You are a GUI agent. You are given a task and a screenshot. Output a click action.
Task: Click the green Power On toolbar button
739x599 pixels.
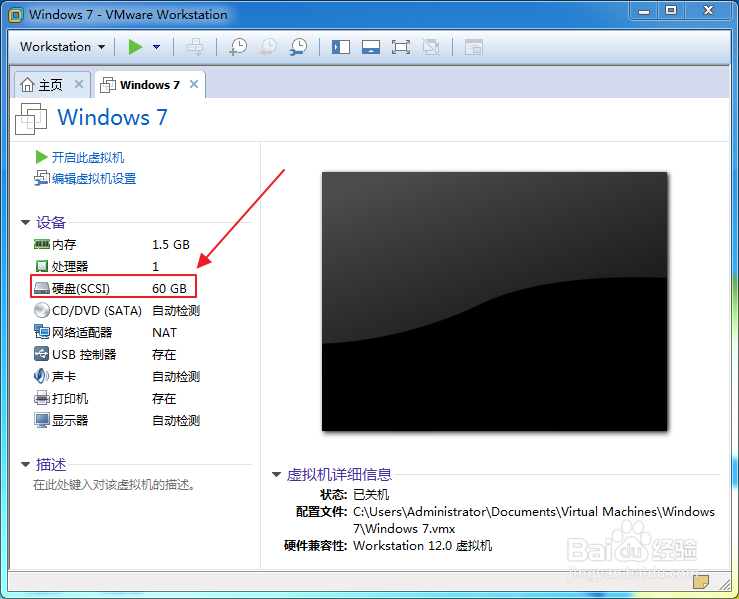coord(135,47)
